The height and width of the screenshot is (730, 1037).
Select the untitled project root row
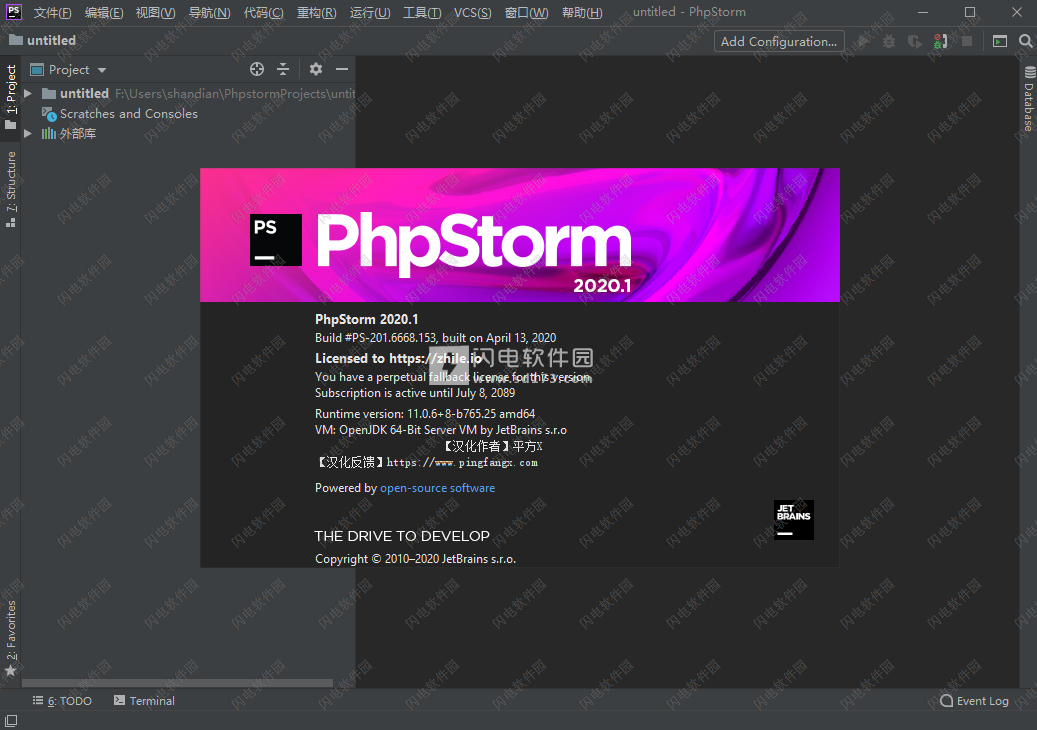click(188, 93)
